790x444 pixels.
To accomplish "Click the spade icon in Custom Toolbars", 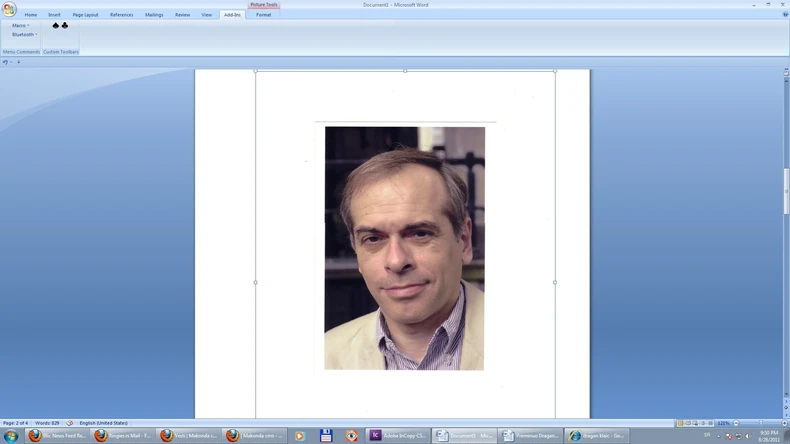I will click(56, 25).
